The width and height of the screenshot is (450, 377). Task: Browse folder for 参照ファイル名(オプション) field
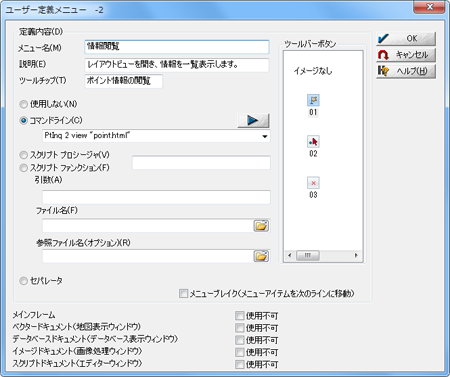(261, 256)
